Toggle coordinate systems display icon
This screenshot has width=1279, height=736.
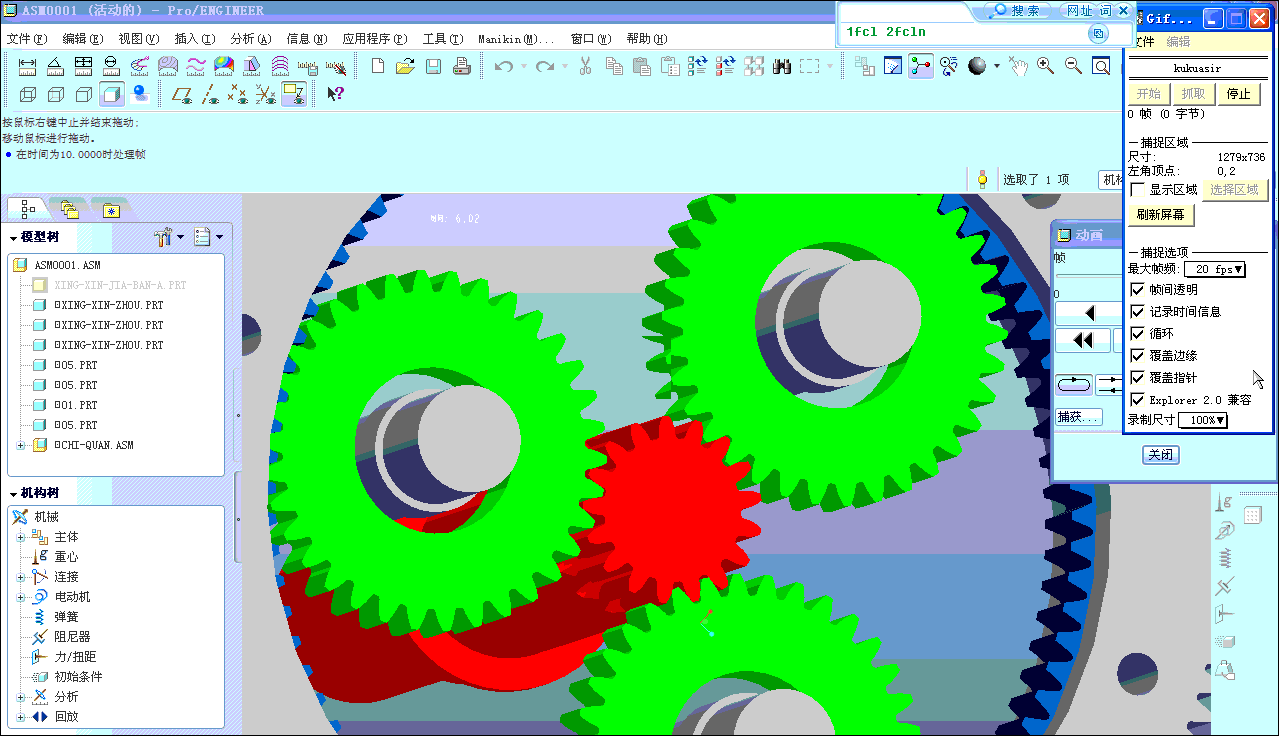tap(266, 94)
